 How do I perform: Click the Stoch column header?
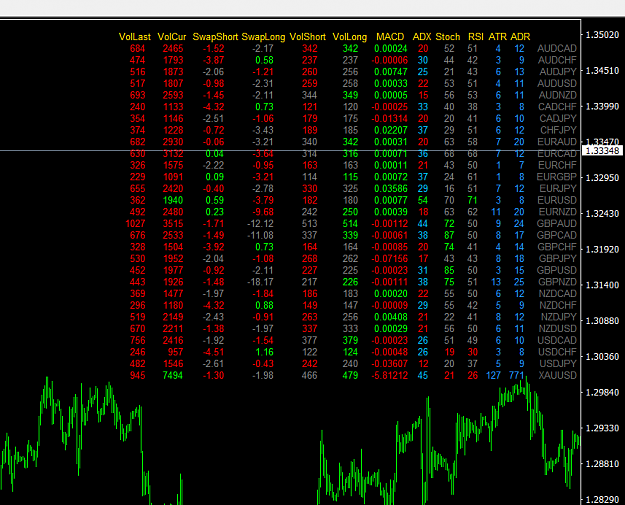coord(448,37)
